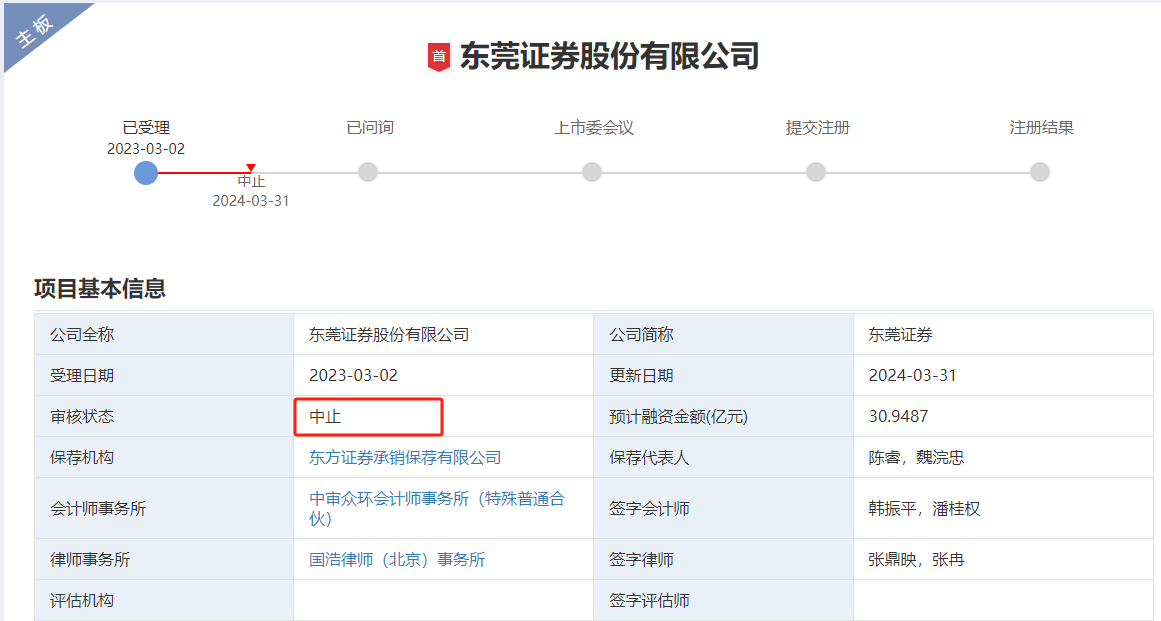Click the 审核状态 value 中止 in table
Image resolution: width=1161 pixels, height=621 pixels.
pos(325,417)
